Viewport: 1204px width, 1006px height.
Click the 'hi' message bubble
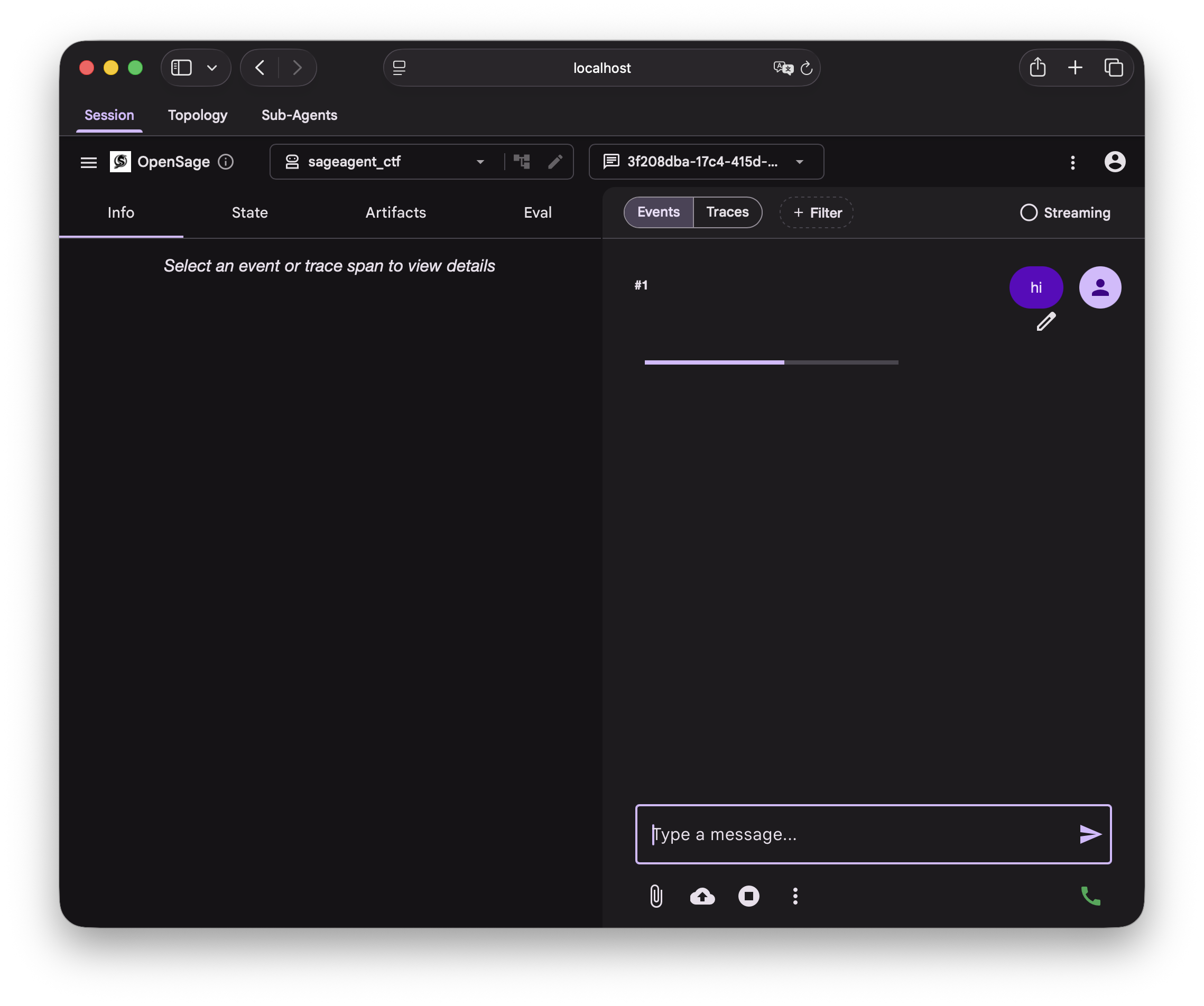point(1036,288)
